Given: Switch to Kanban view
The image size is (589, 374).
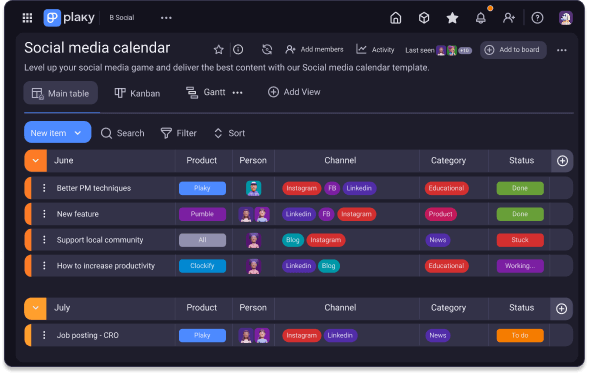Looking at the screenshot, I should [137, 93].
